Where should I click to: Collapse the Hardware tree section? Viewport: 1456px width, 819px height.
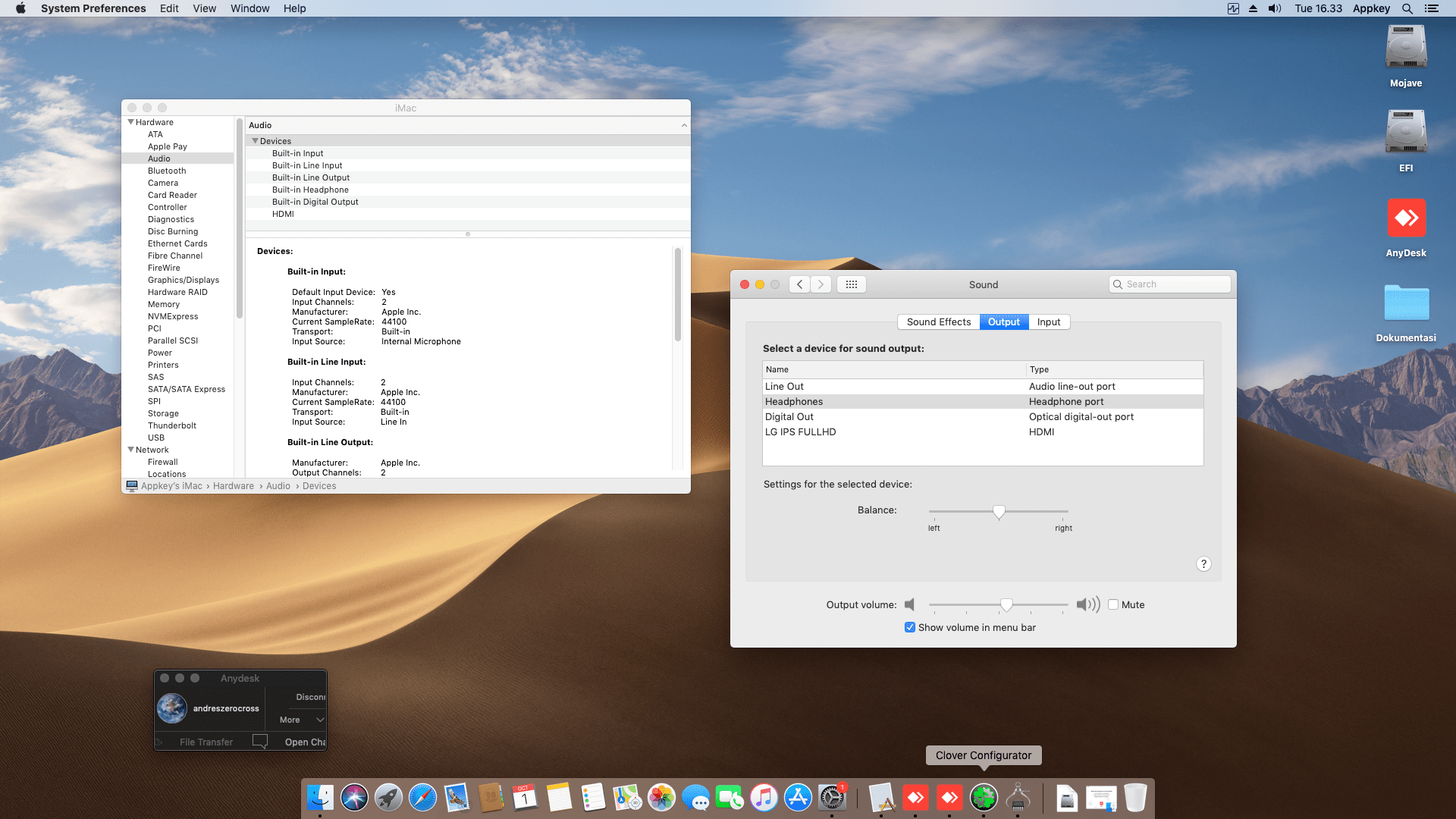131,122
